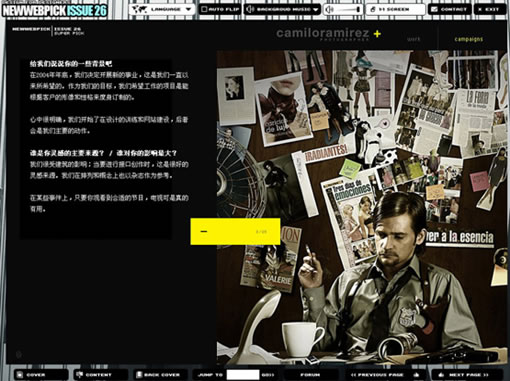The height and width of the screenshot is (381, 510).
Task: Click the Jump To page input field
Action: pos(243,375)
